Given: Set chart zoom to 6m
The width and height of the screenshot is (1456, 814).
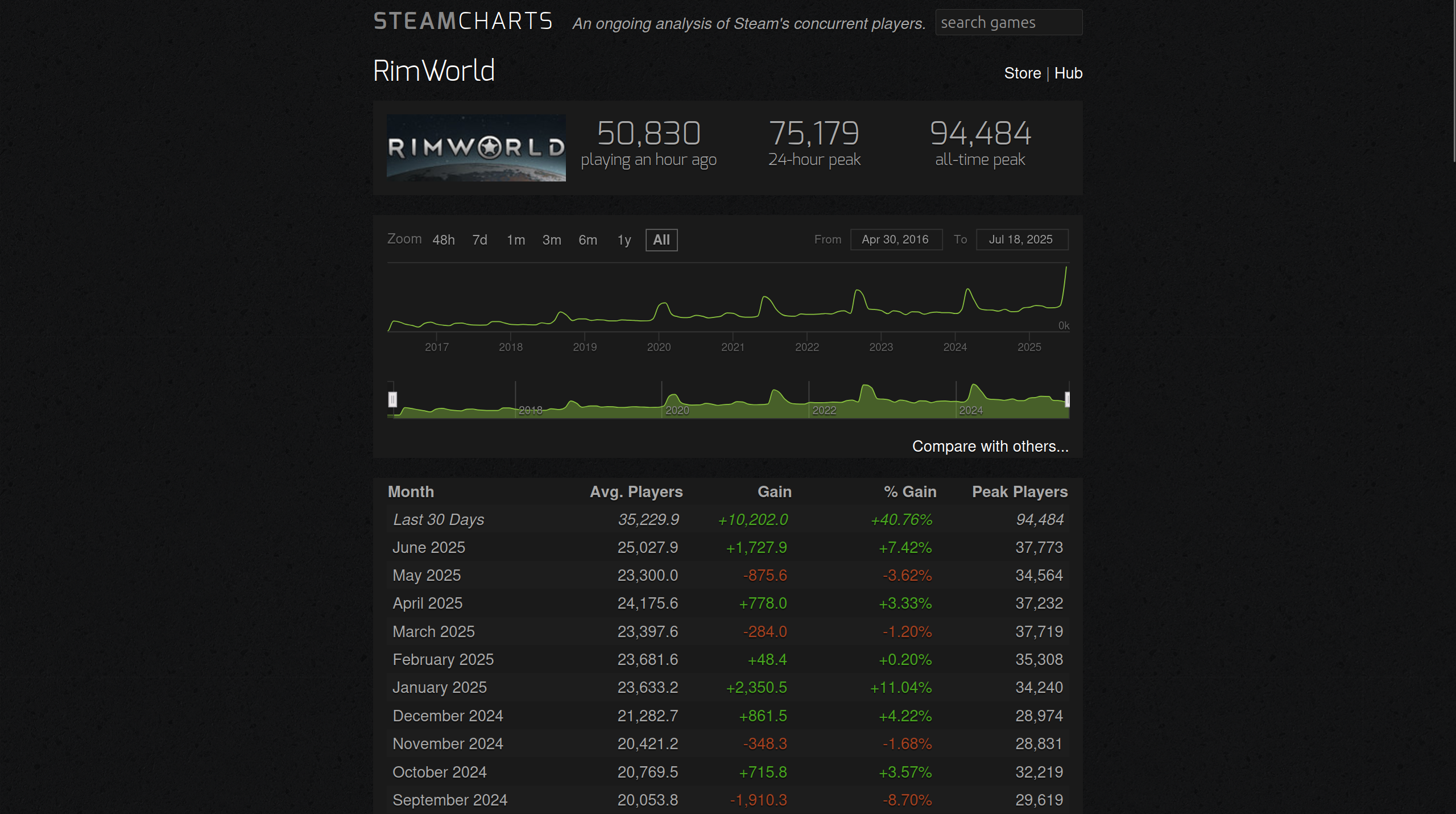Looking at the screenshot, I should pyautogui.click(x=588, y=240).
